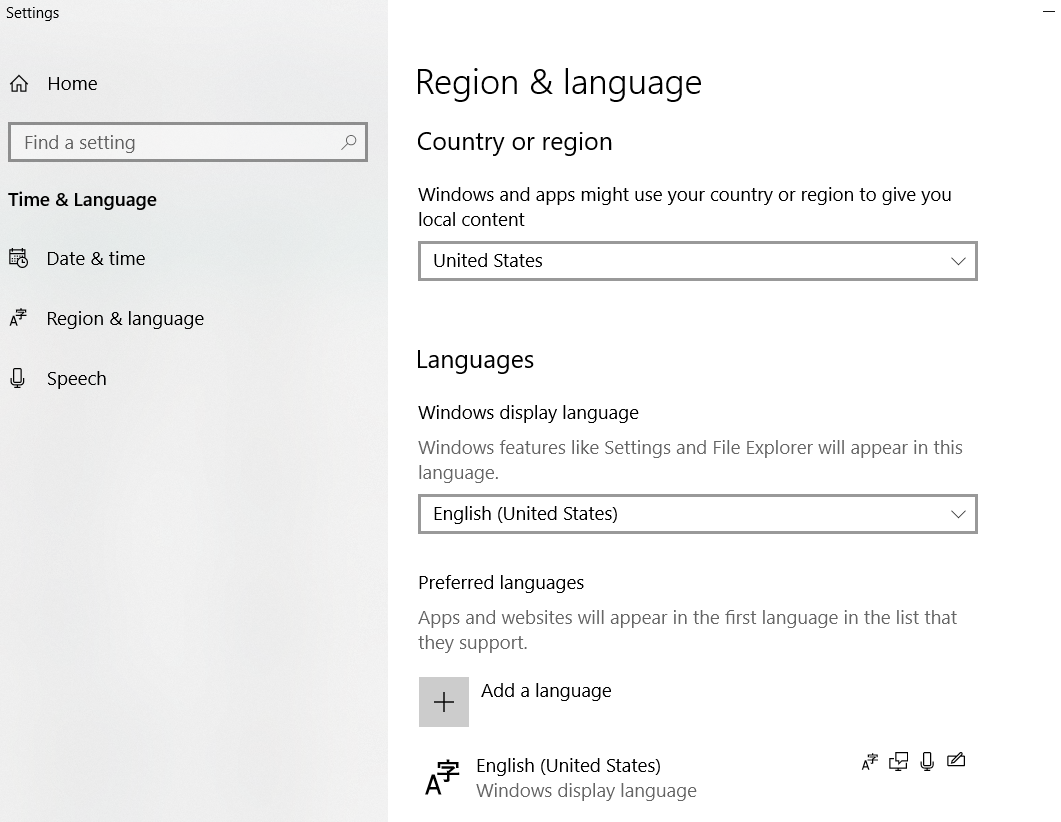Click speech recognition microphone icon on English row
Image resolution: width=1061 pixels, height=822 pixels.
(x=927, y=762)
